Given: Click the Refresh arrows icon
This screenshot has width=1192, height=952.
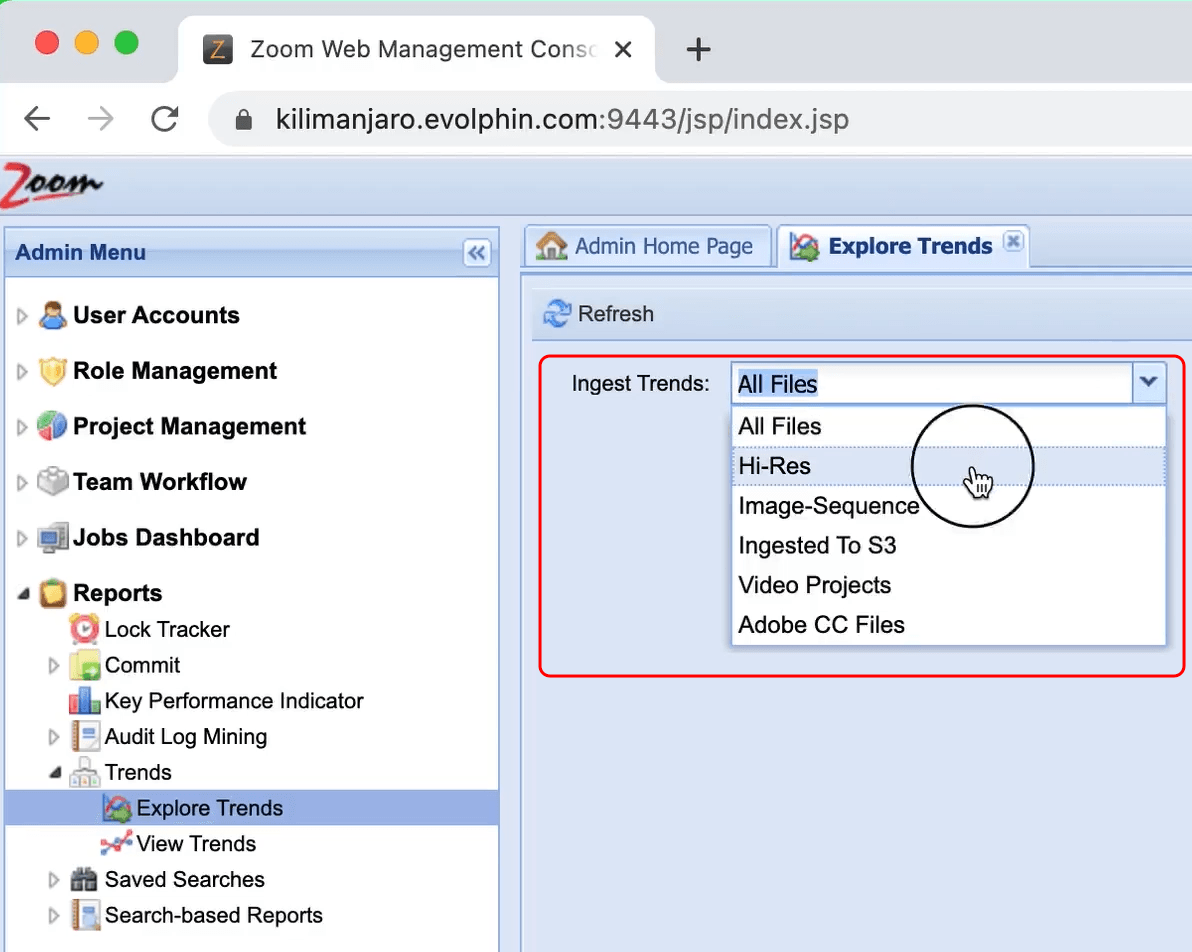Looking at the screenshot, I should (x=556, y=313).
